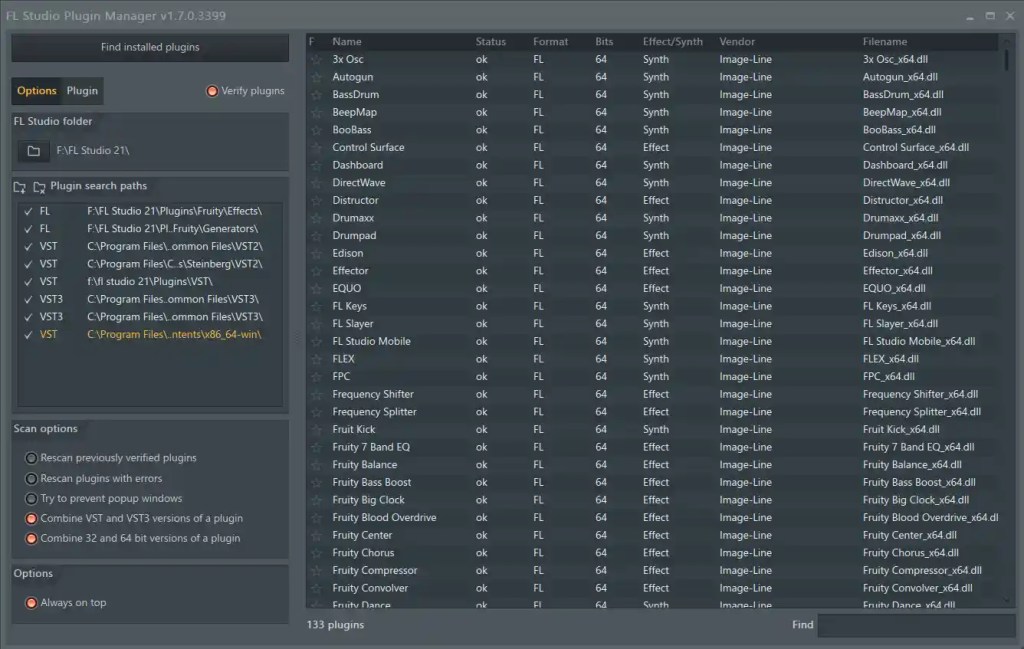Uncheck the Steinberg\VST2 search path

pyautogui.click(x=28, y=264)
